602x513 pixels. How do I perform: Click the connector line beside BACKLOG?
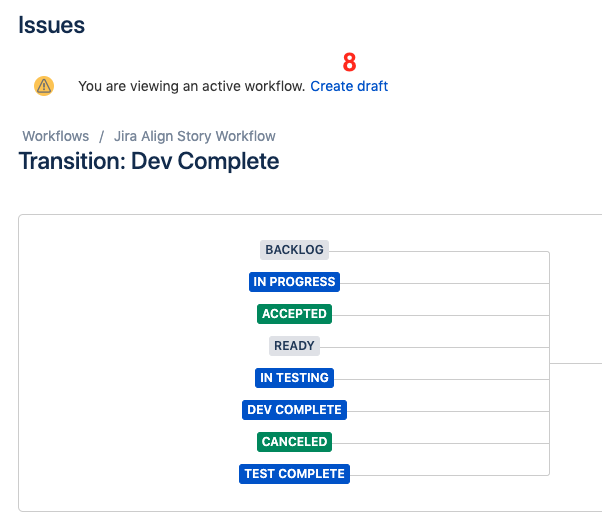[439, 252]
